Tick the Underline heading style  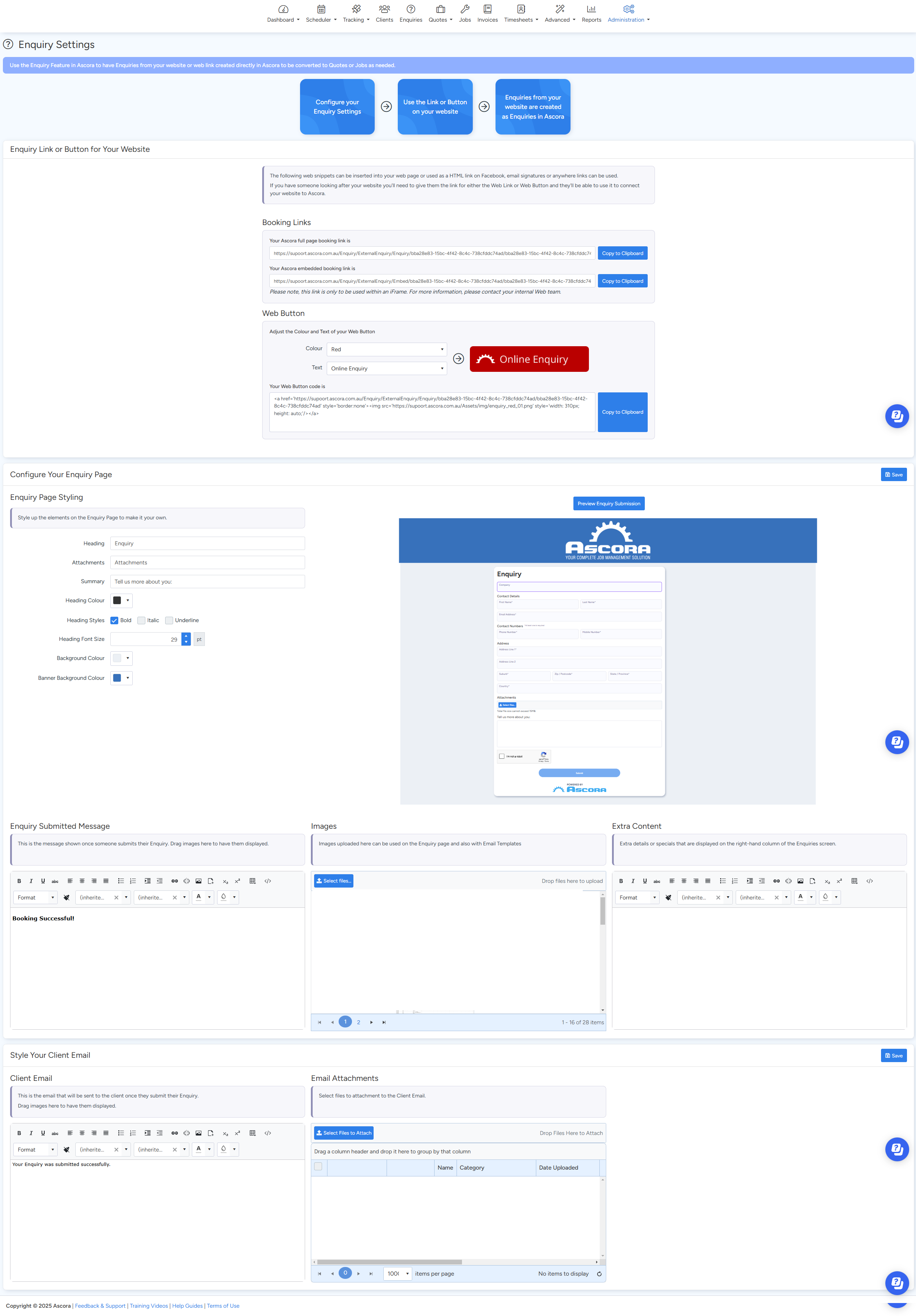[x=169, y=620]
